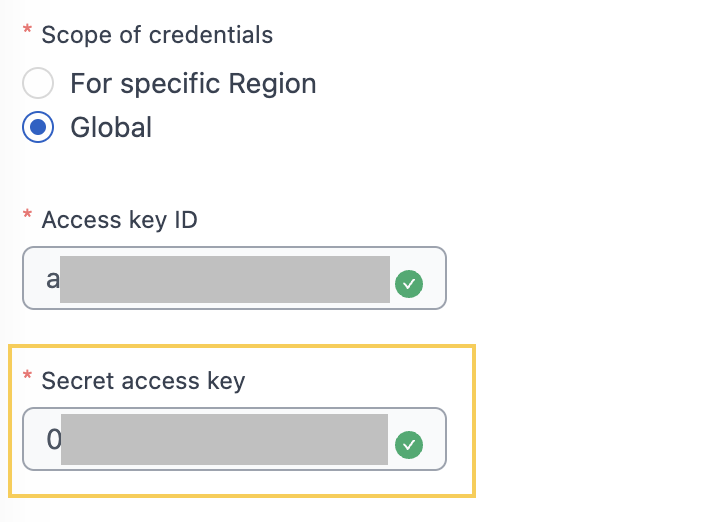Viewport: 712px width, 522px height.
Task: Click blank space between Global and Access key ID
Action: coord(227,175)
